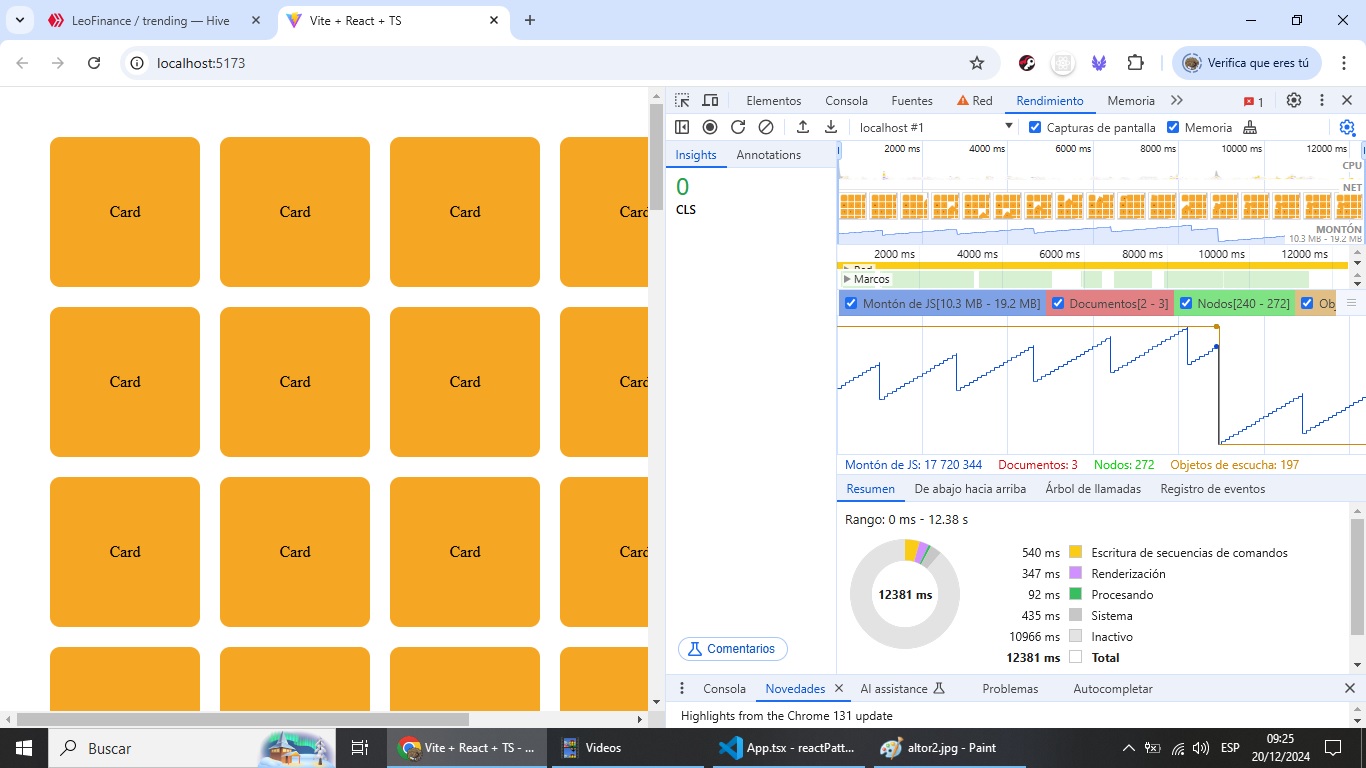Open the Problemas drawer tab

1010,688
